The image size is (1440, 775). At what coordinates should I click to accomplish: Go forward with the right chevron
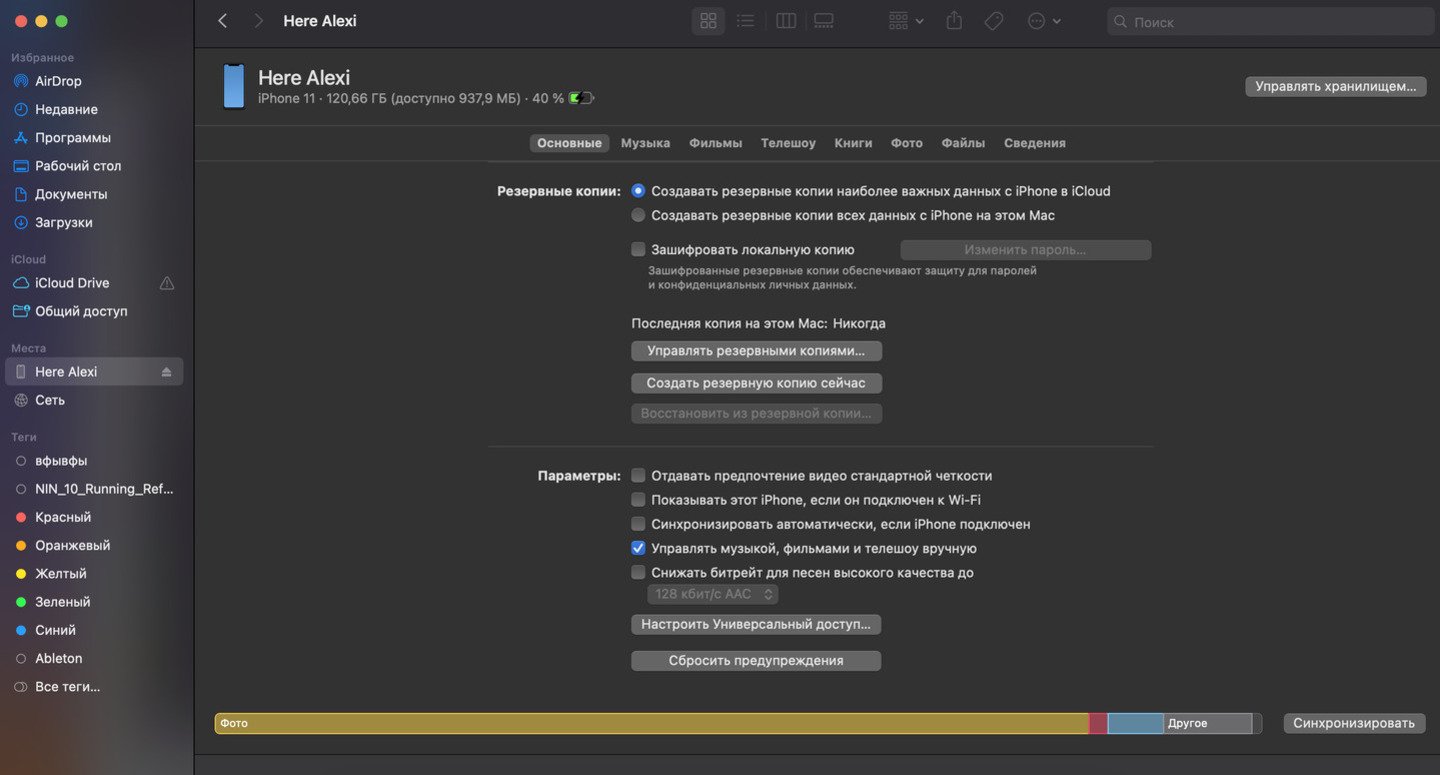258,21
